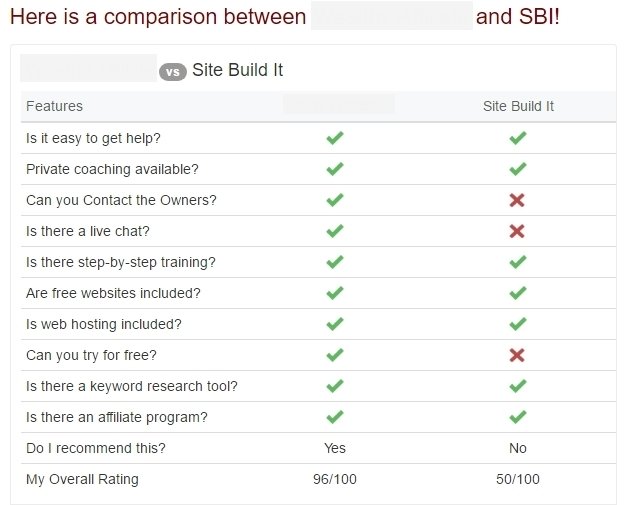Viewport: 627px width, 505px height.
Task: Click the 'Features' column header
Action: pos(54,106)
